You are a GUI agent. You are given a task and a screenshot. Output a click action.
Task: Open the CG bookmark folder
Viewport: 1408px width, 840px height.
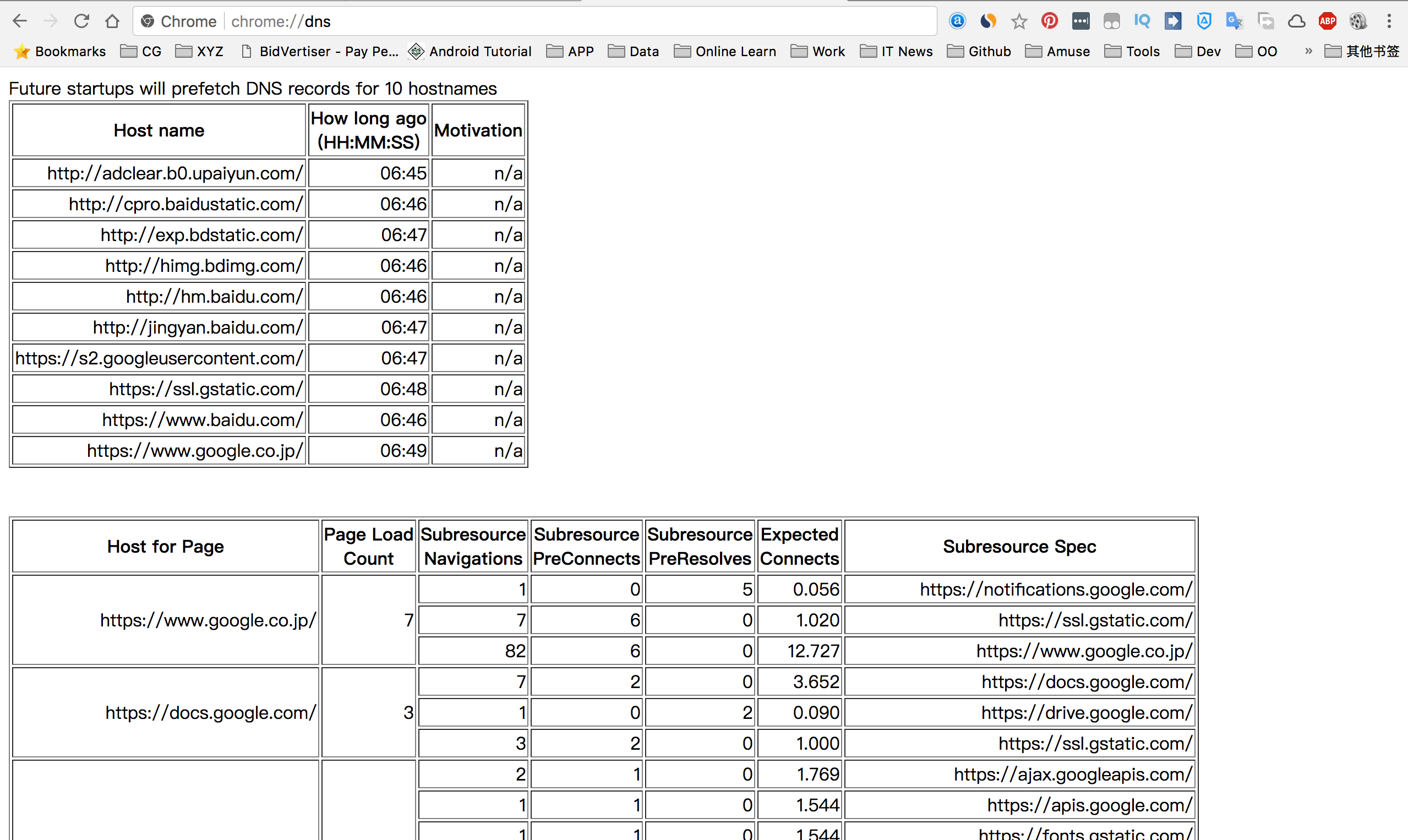(x=141, y=52)
